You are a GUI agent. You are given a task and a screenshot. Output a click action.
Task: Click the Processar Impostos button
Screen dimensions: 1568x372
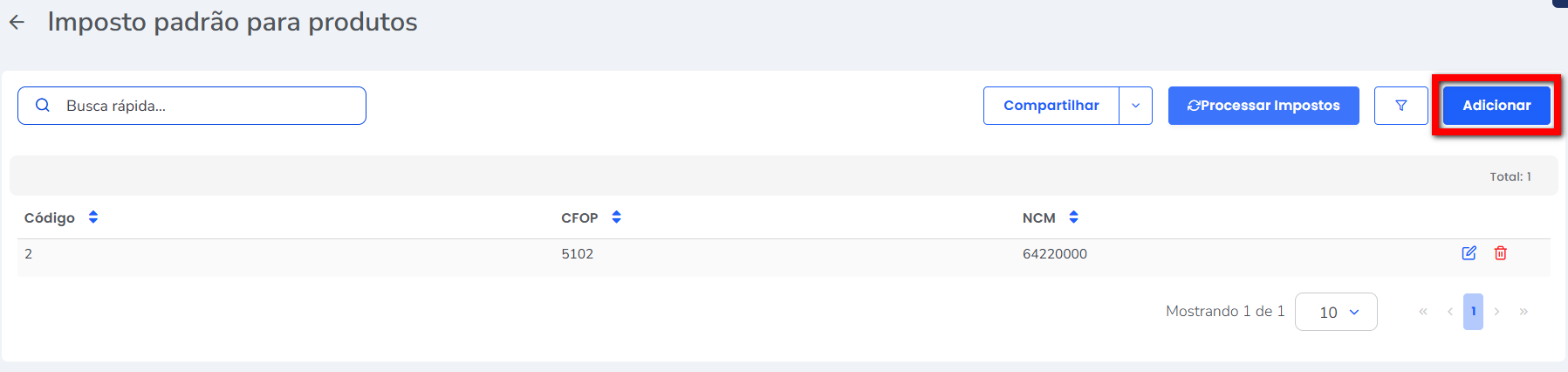(x=1263, y=106)
